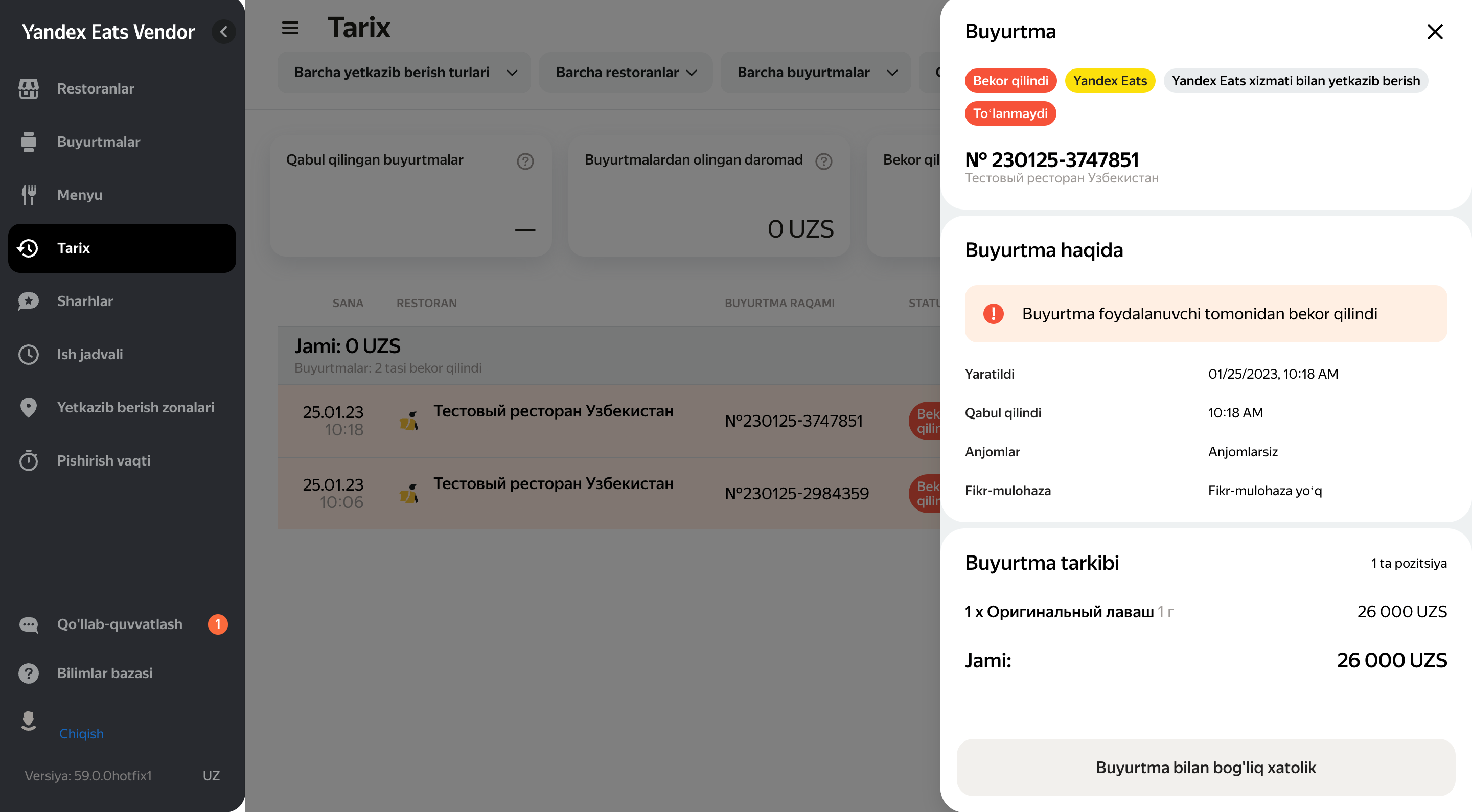Click the Buyurtmalardan olingan daromad card
Image resolution: width=1472 pixels, height=812 pixels.
coord(709,196)
